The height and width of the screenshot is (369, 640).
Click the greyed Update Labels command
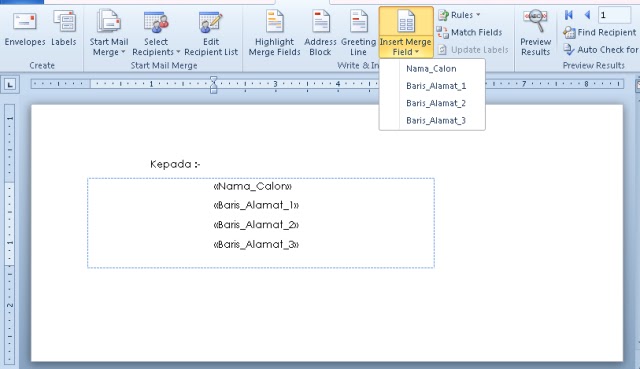pyautogui.click(x=473, y=50)
